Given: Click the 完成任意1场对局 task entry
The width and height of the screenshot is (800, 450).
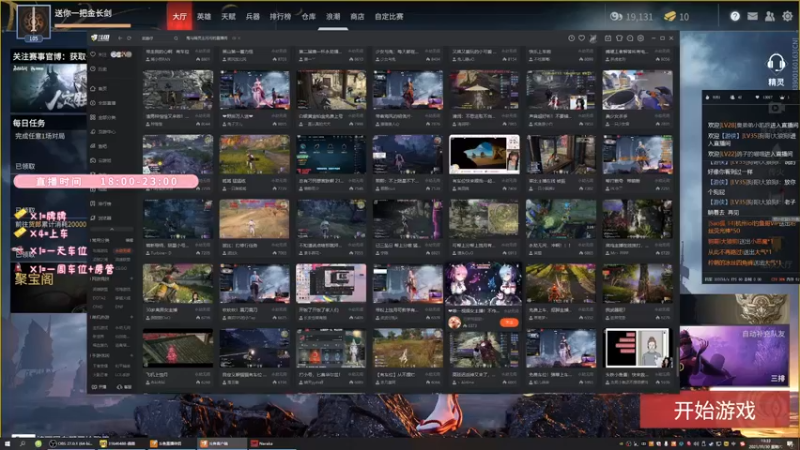Looking at the screenshot, I should tap(40, 136).
